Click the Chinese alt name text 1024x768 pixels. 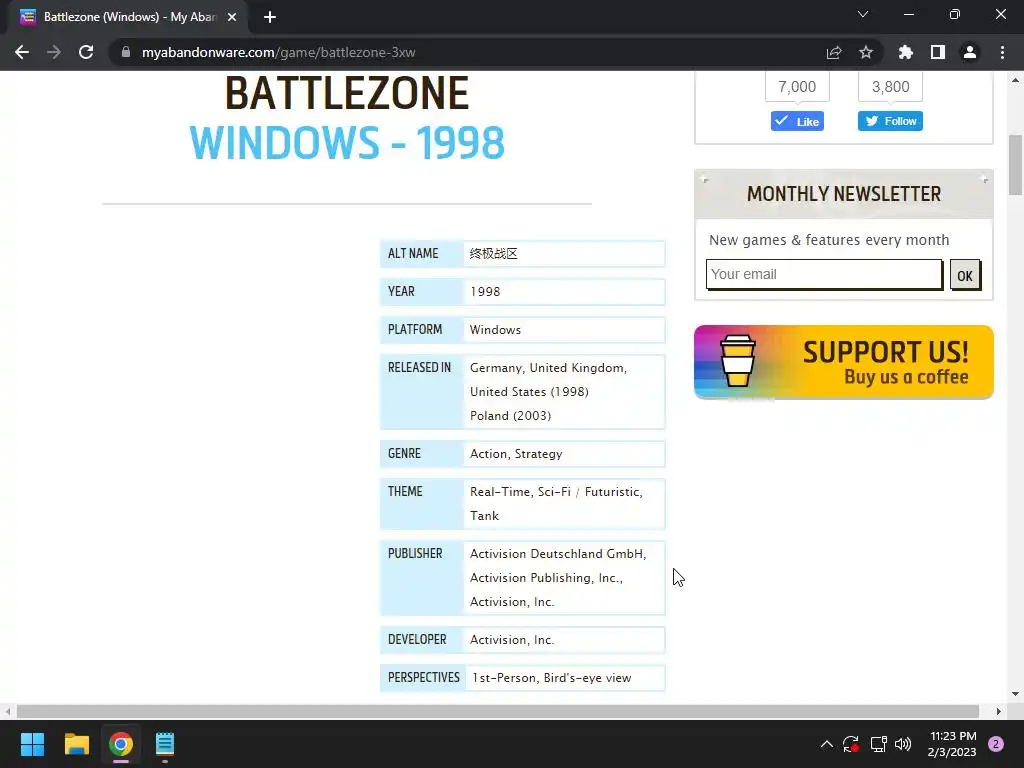point(494,254)
